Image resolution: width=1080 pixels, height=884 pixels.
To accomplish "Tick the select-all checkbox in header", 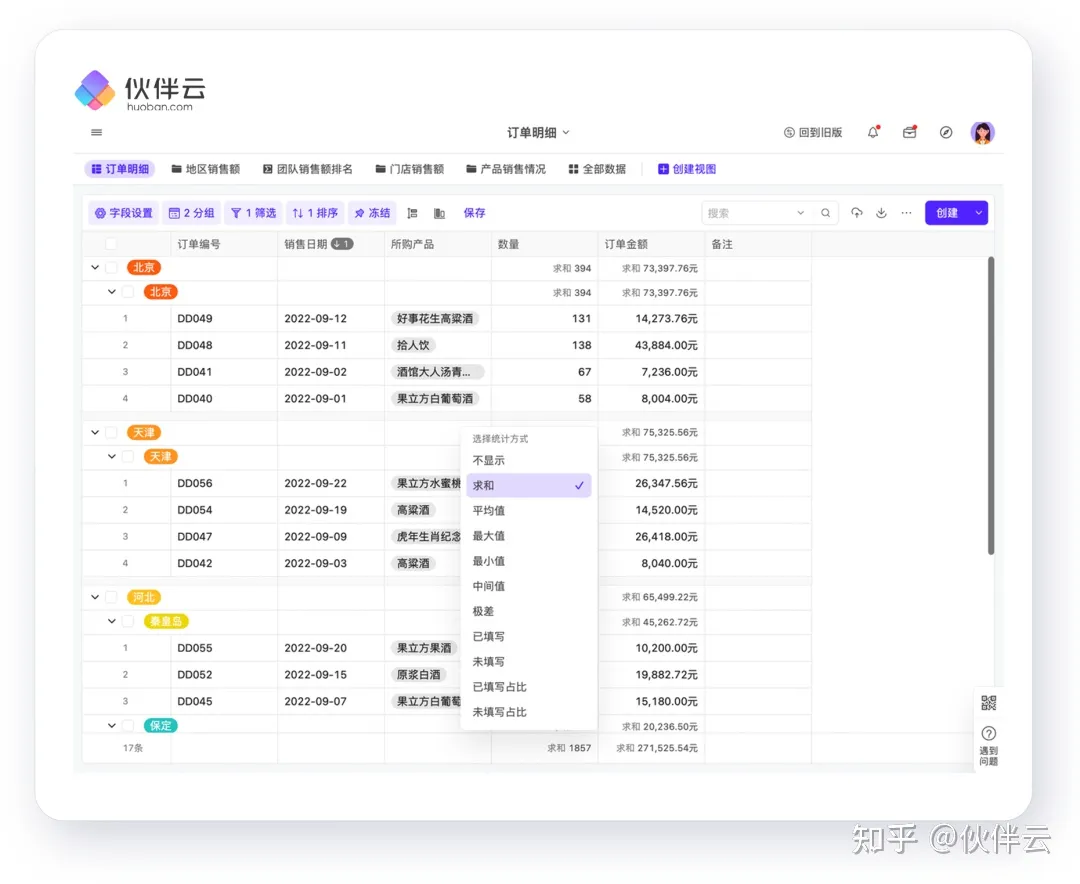I will pos(111,244).
